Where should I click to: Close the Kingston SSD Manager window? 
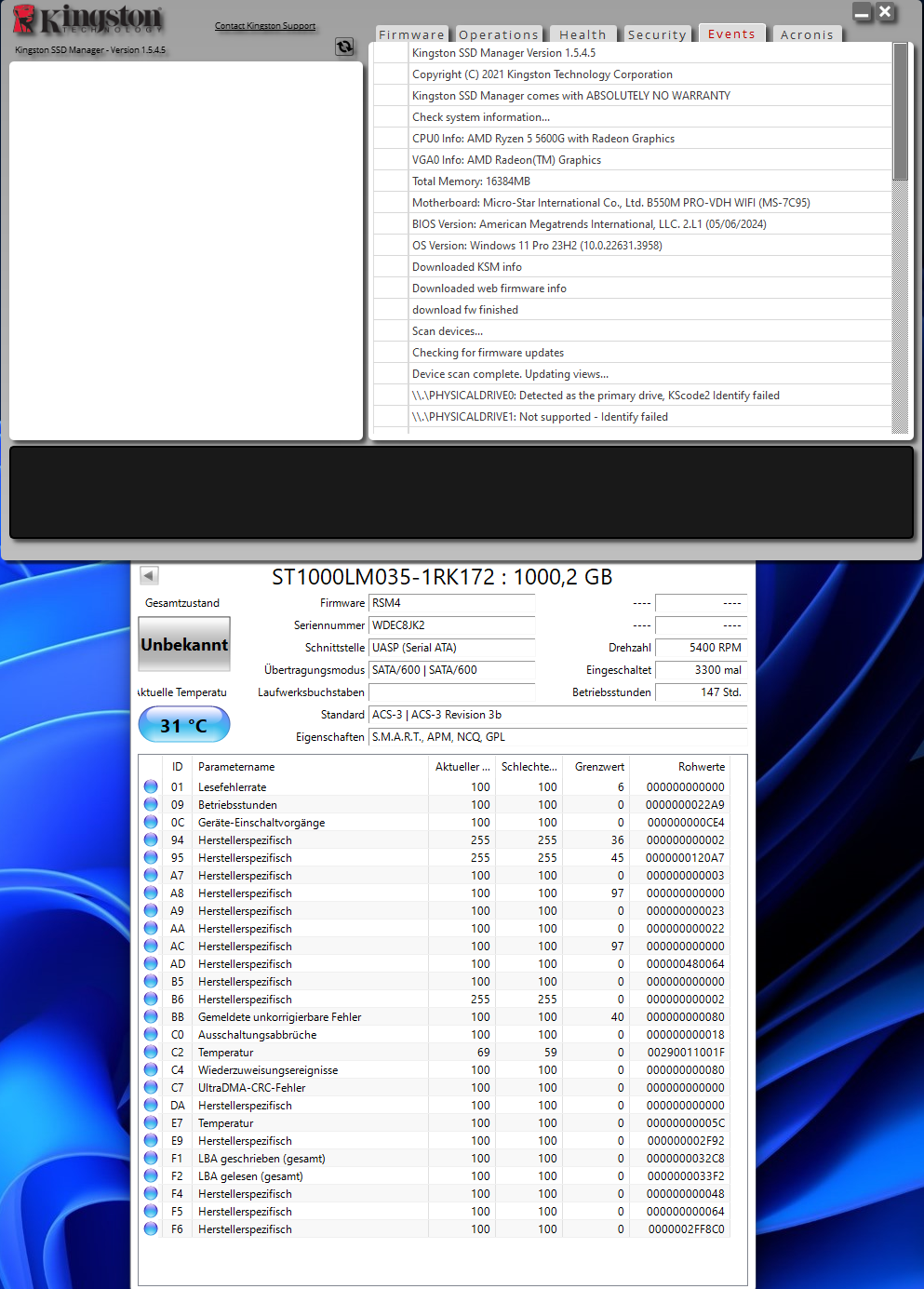(x=886, y=12)
